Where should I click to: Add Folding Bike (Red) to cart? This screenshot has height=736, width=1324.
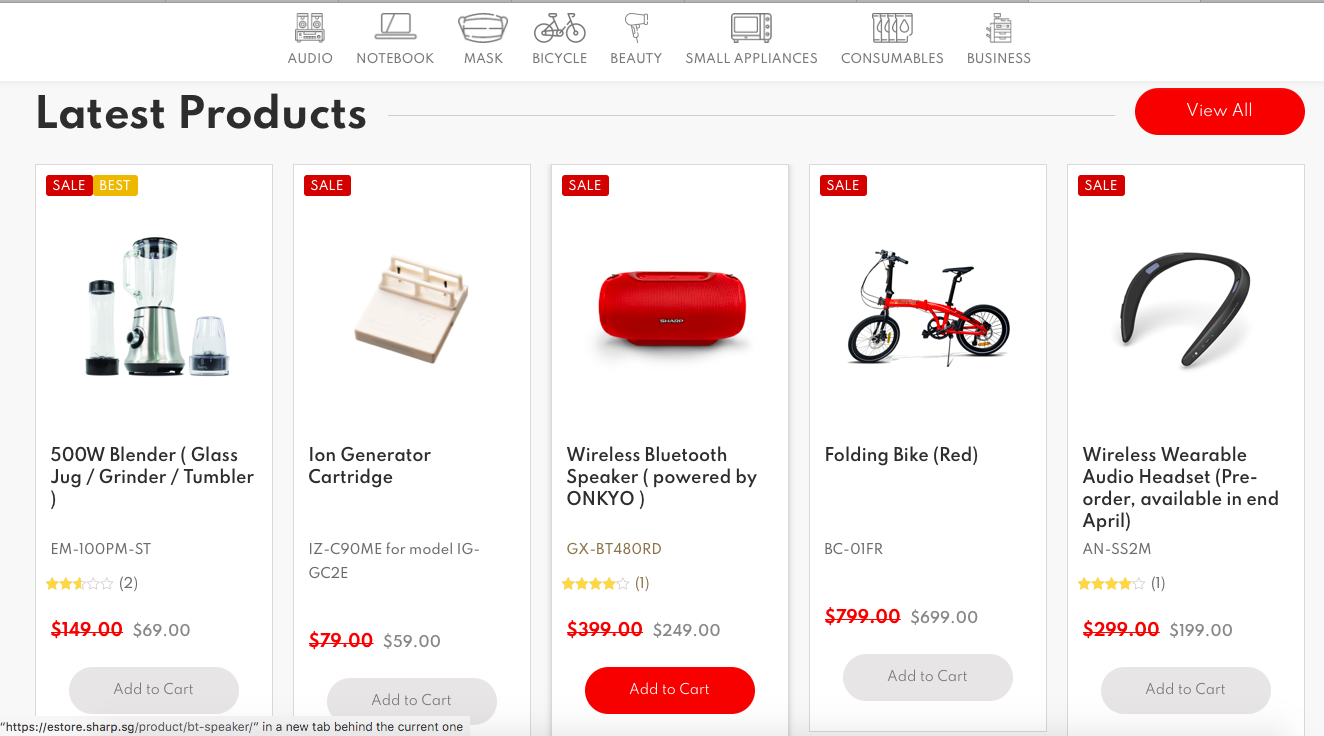click(927, 677)
